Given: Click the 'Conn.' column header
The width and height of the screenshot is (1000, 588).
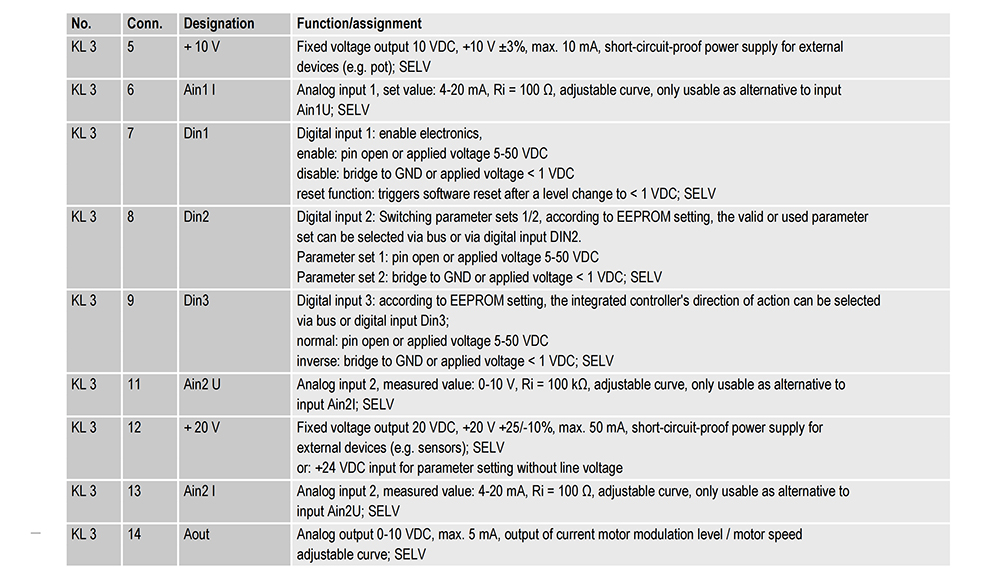Looking at the screenshot, I should pyautogui.click(x=145, y=23).
